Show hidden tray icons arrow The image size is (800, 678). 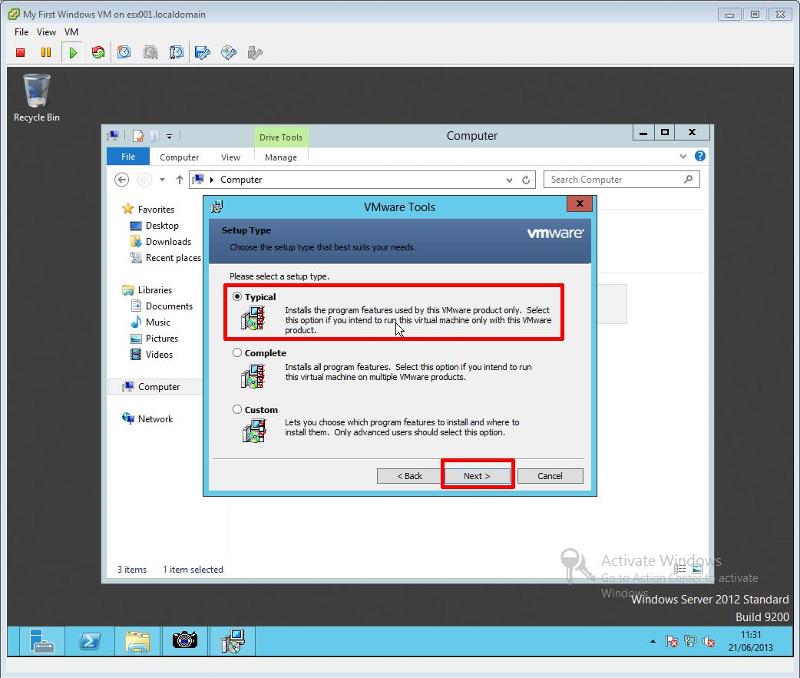coord(653,641)
